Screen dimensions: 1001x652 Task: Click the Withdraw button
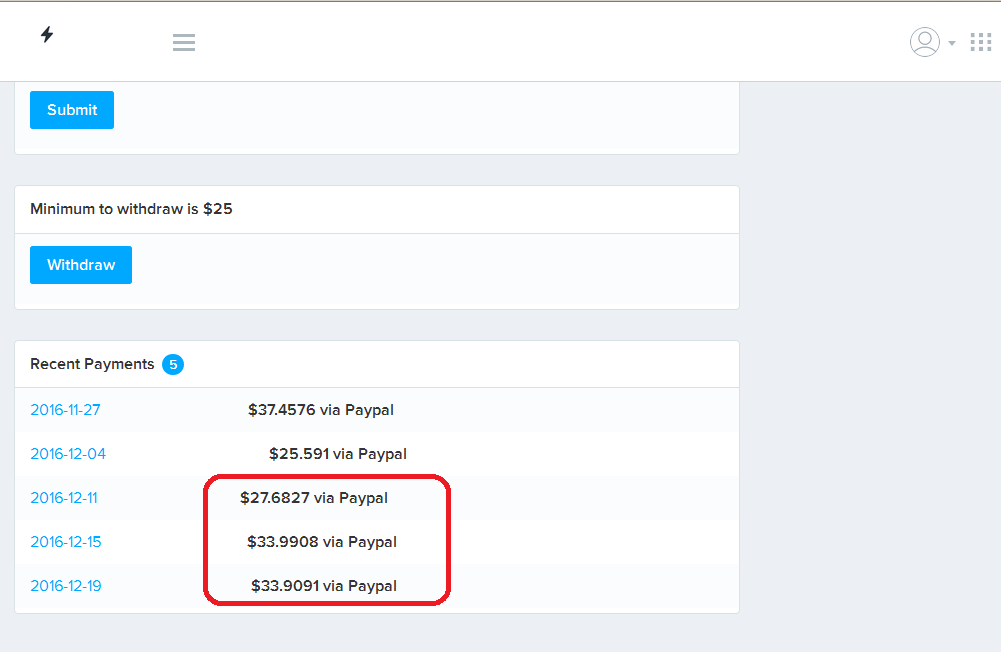click(x=81, y=265)
